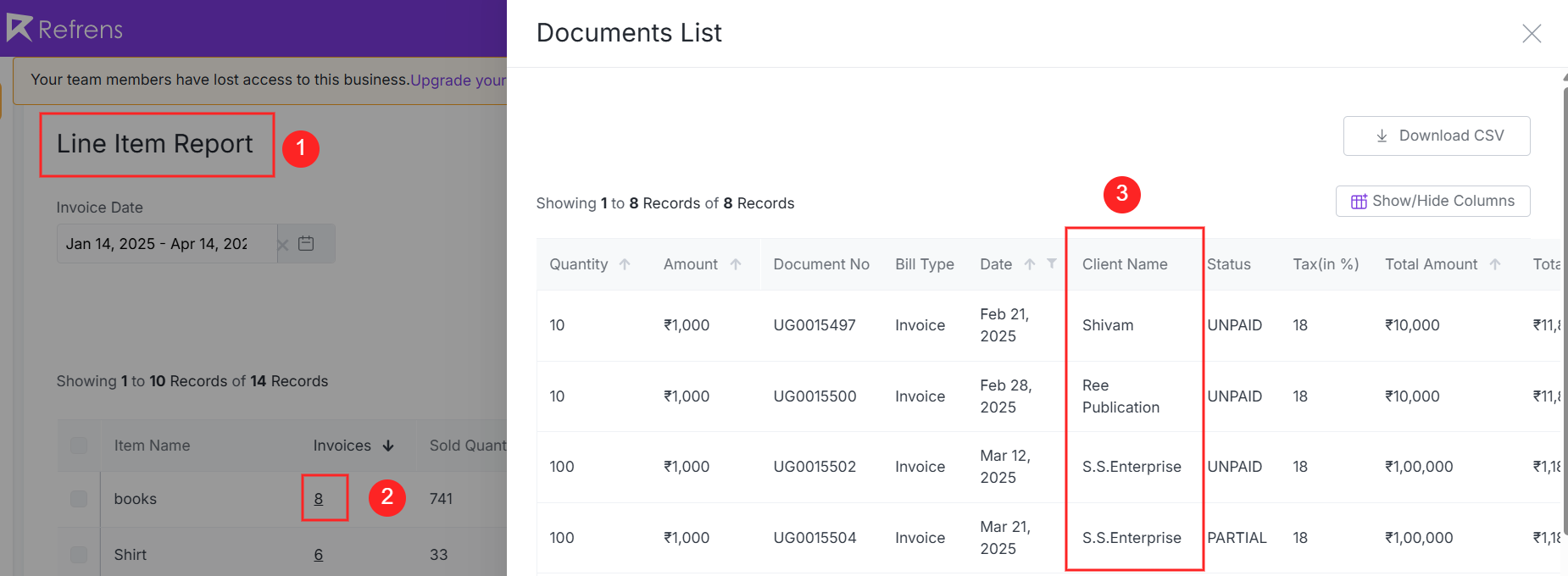1568x576 pixels.
Task: Click the Tax(in %) column header
Action: point(1326,264)
